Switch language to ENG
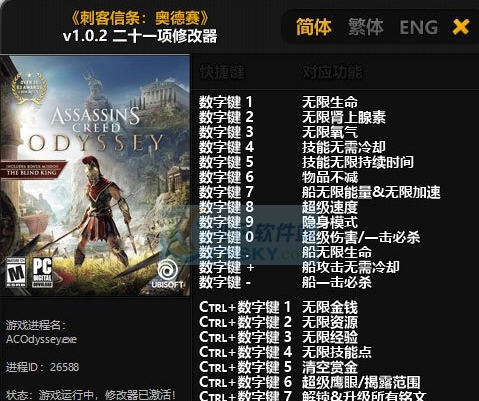 pyautogui.click(x=419, y=27)
